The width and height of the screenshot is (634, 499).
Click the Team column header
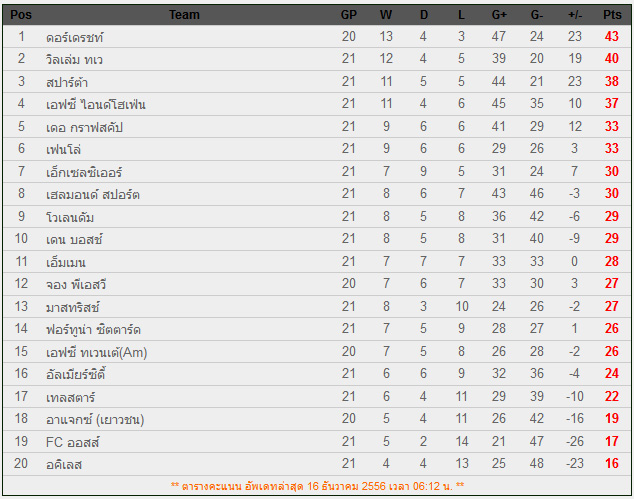point(184,14)
